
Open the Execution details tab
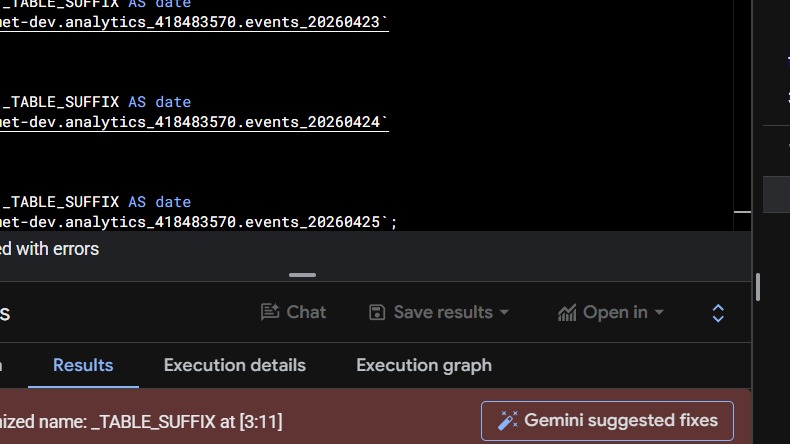click(x=234, y=365)
